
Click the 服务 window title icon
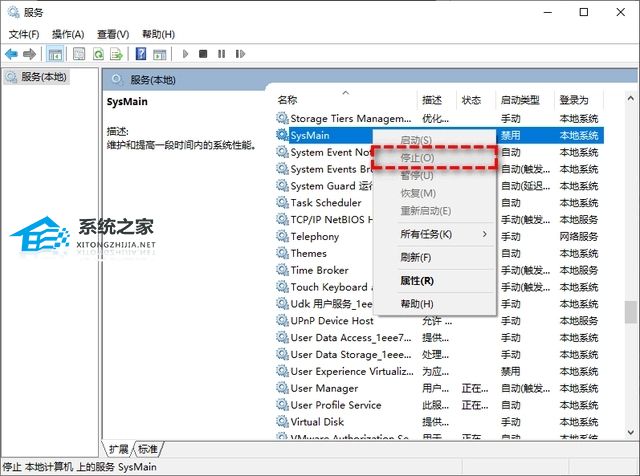click(x=13, y=12)
